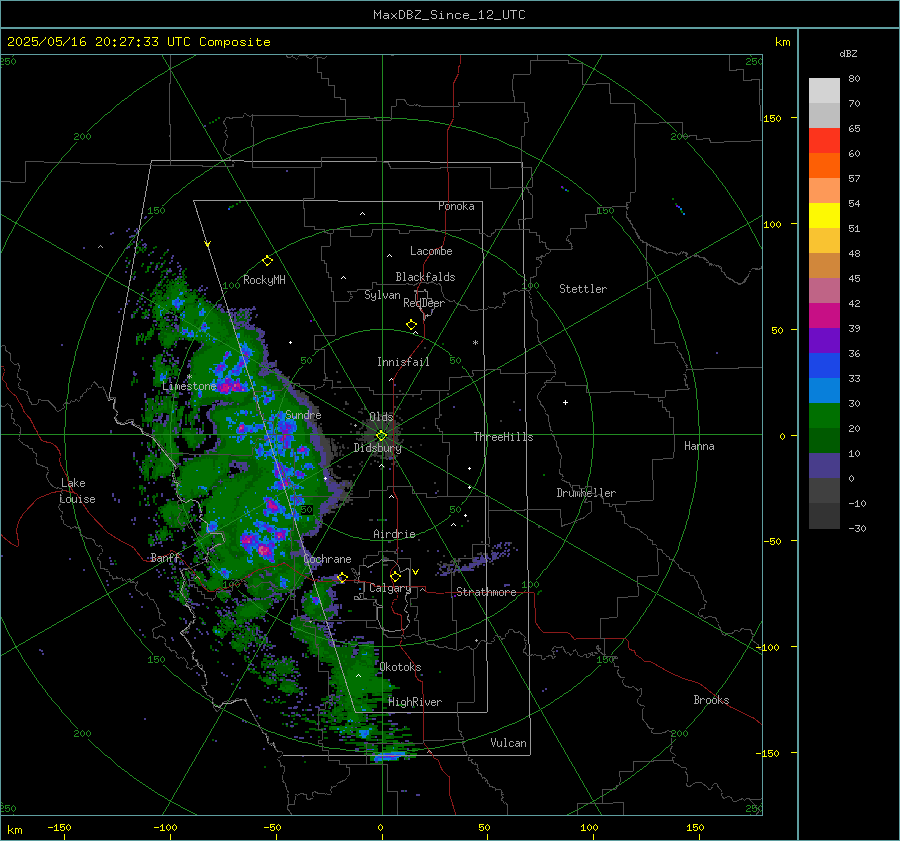Select the light gray 70-80 dBZ legend swatch
The image size is (900, 841).
[x=824, y=91]
